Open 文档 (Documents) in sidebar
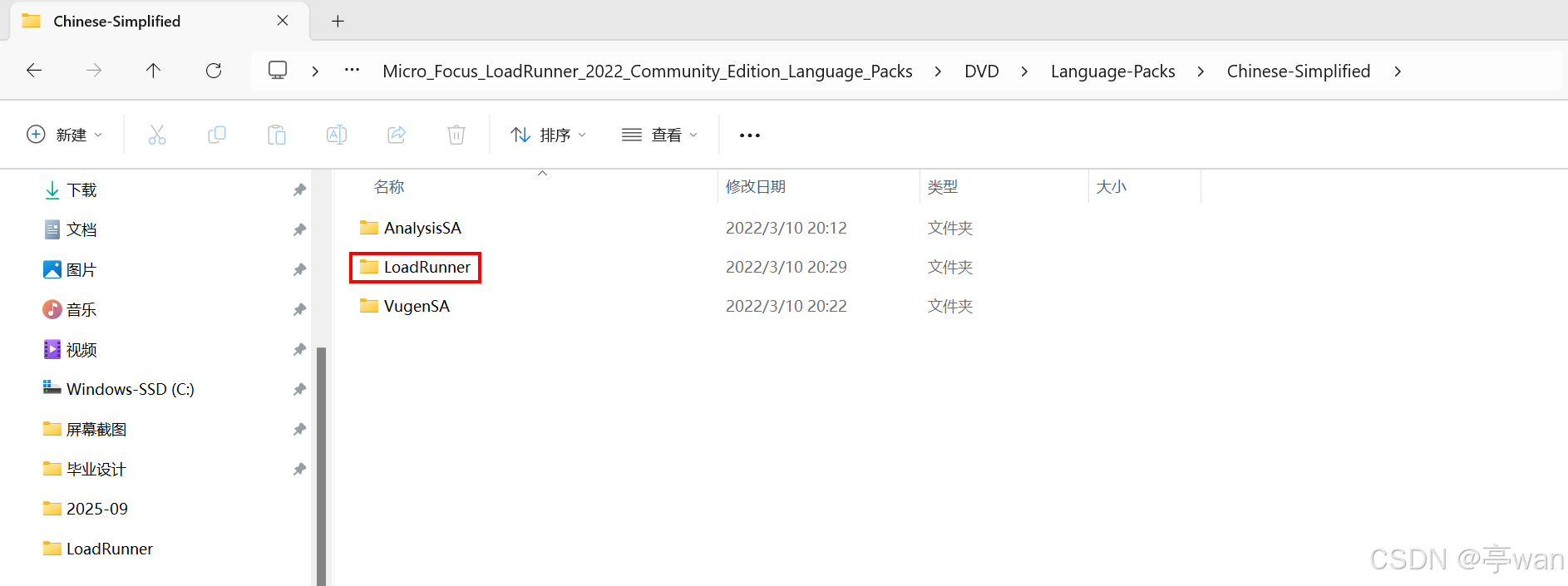 pyautogui.click(x=81, y=229)
